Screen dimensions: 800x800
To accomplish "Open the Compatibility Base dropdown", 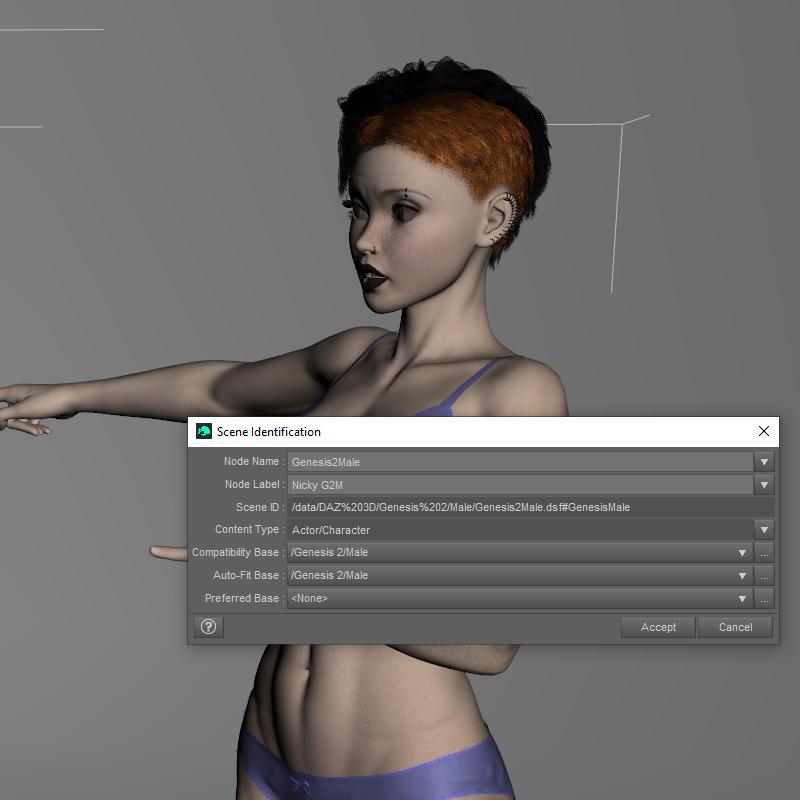I will point(520,553).
